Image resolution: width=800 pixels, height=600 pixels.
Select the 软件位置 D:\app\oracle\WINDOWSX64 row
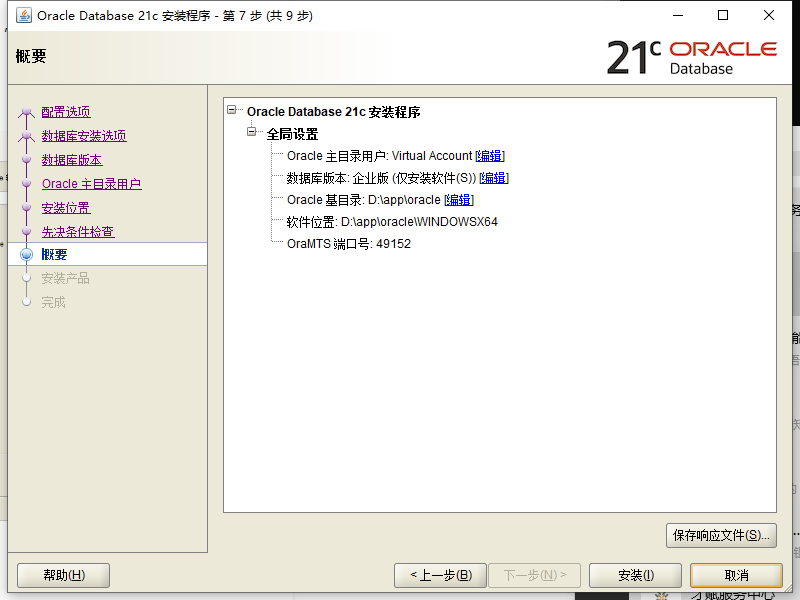pyautogui.click(x=392, y=222)
